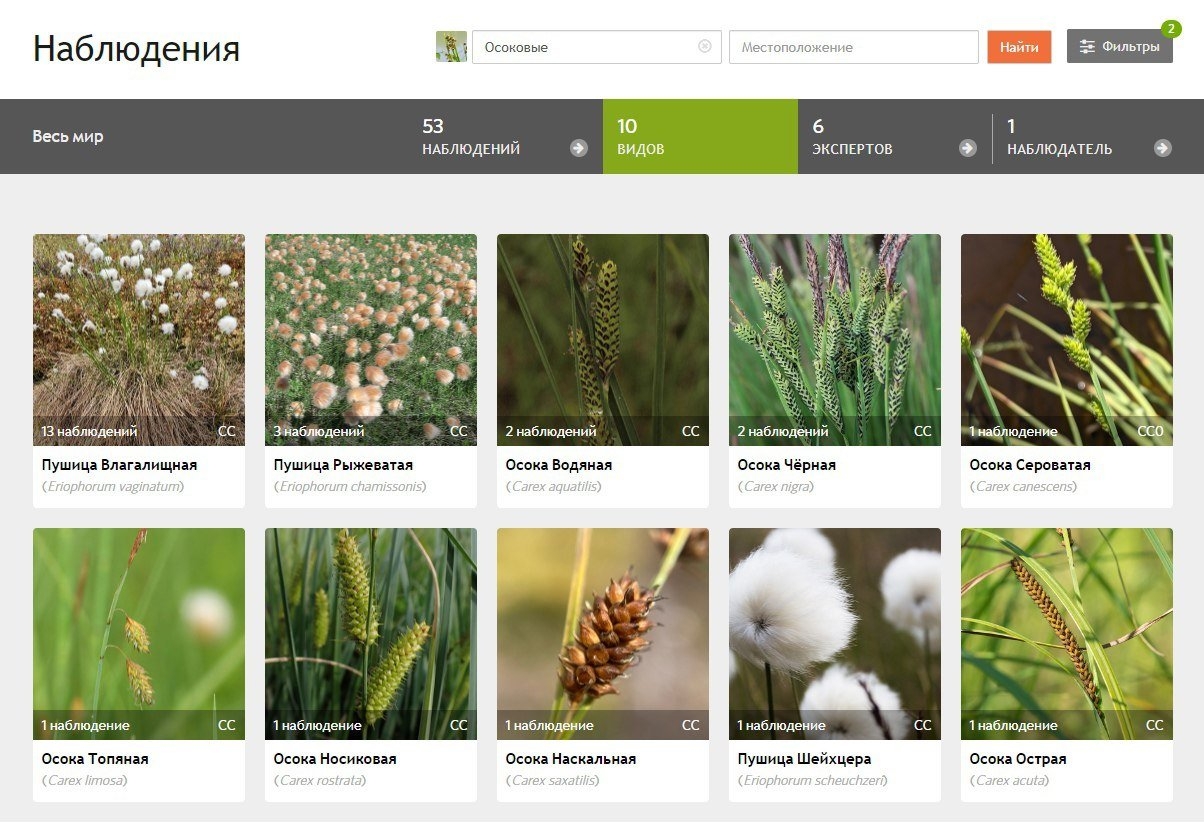Viewport: 1204px width, 824px height.
Task: Focus the Местоположение location field
Action: pos(853,47)
